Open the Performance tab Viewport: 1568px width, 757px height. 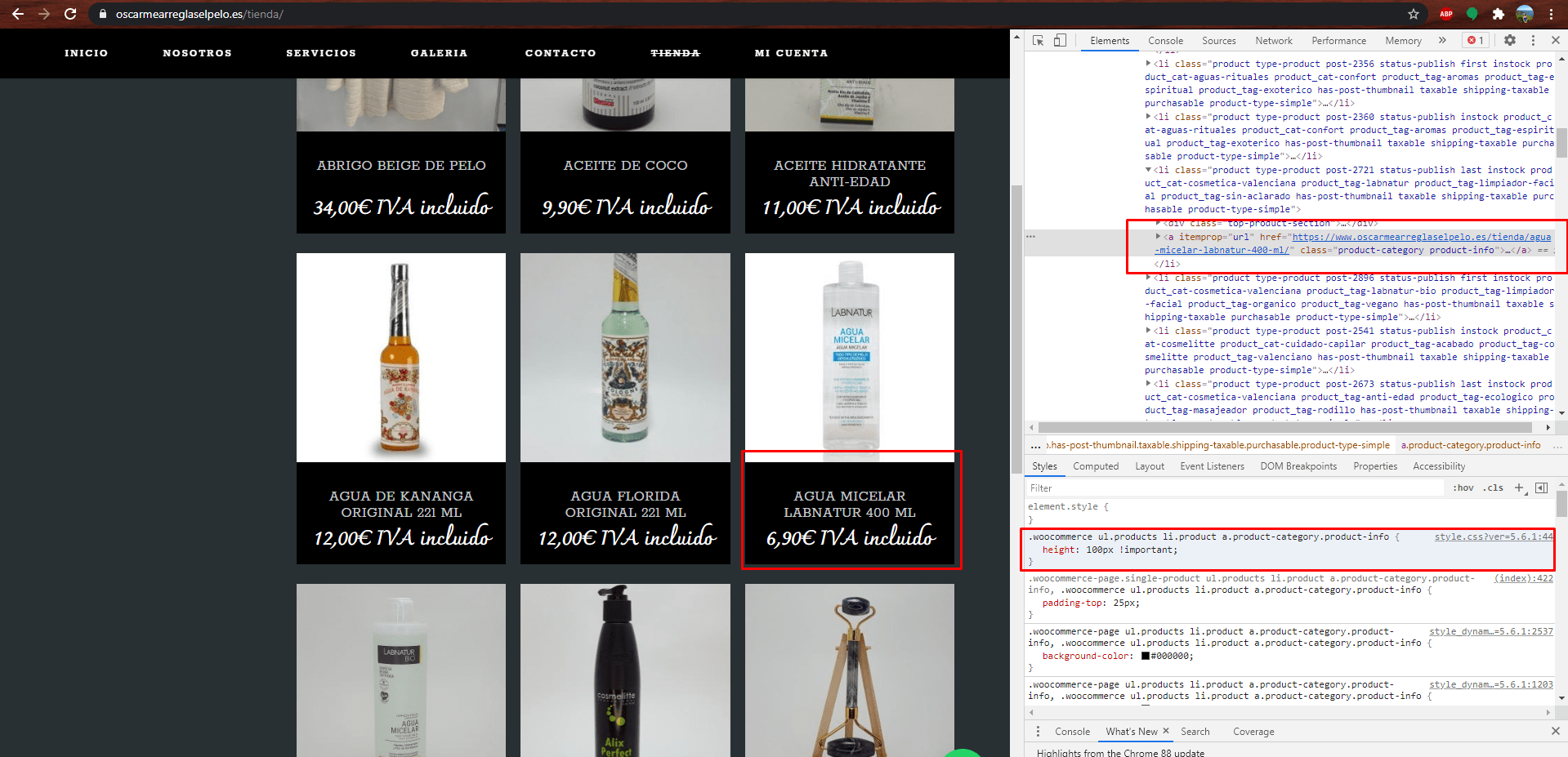1338,41
